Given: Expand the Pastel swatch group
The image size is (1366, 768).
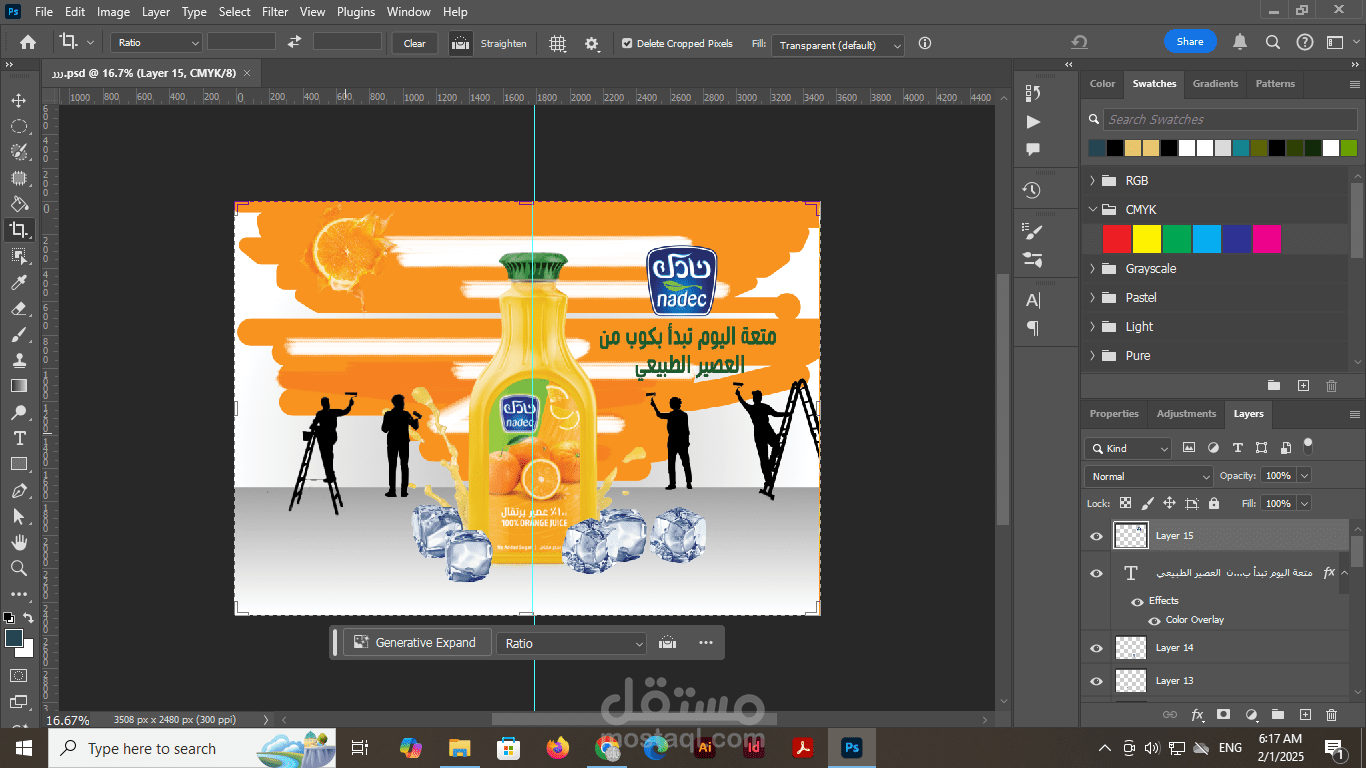Looking at the screenshot, I should coord(1092,298).
